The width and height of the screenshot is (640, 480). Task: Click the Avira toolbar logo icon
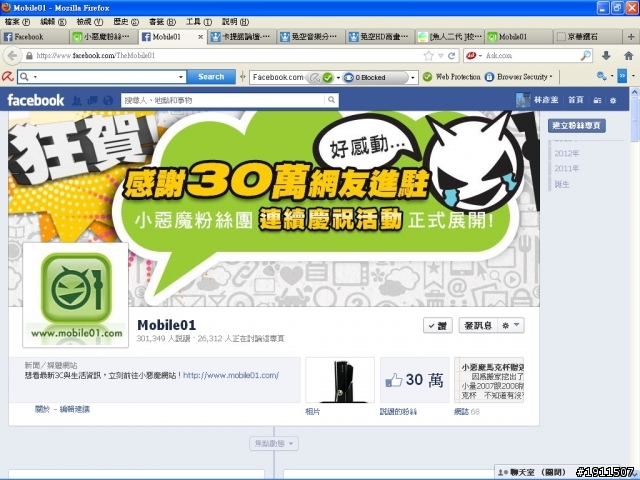(x=7, y=76)
